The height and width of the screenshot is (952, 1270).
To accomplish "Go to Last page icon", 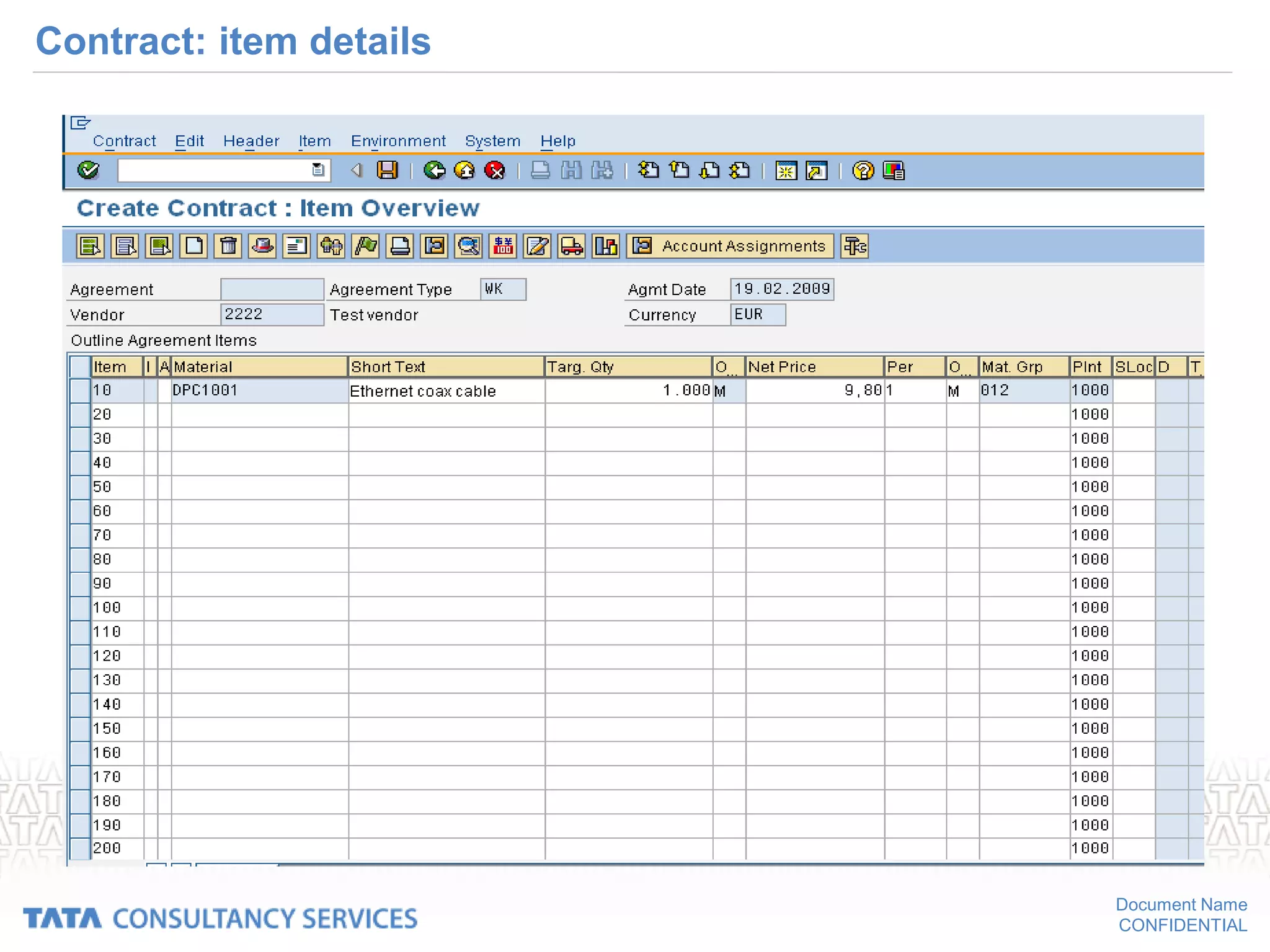I will click(740, 170).
